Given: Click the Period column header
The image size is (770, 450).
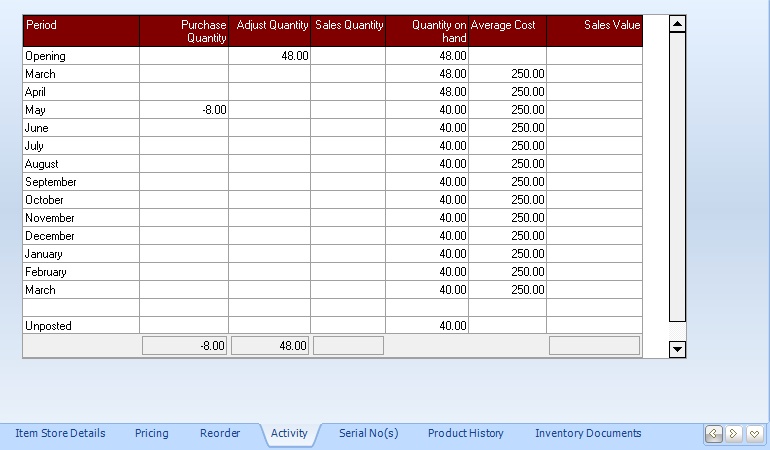Looking at the screenshot, I should 81,31.
